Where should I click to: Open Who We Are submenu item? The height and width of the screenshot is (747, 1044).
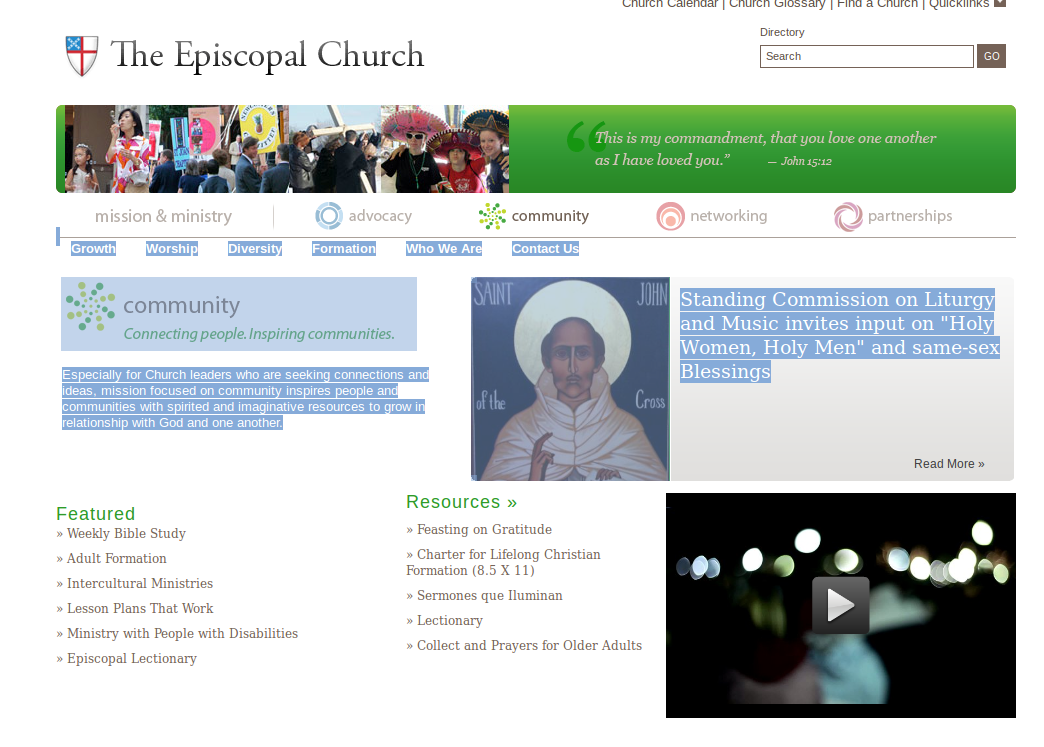tap(444, 248)
